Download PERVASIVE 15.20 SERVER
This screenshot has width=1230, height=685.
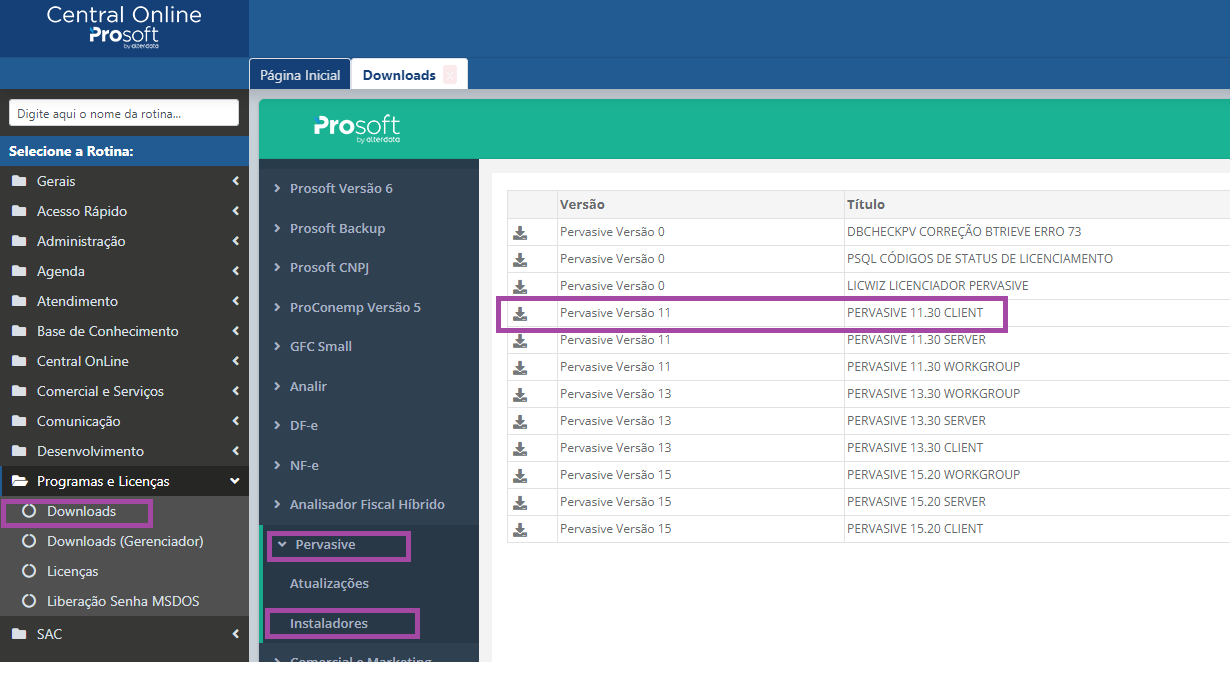point(520,502)
